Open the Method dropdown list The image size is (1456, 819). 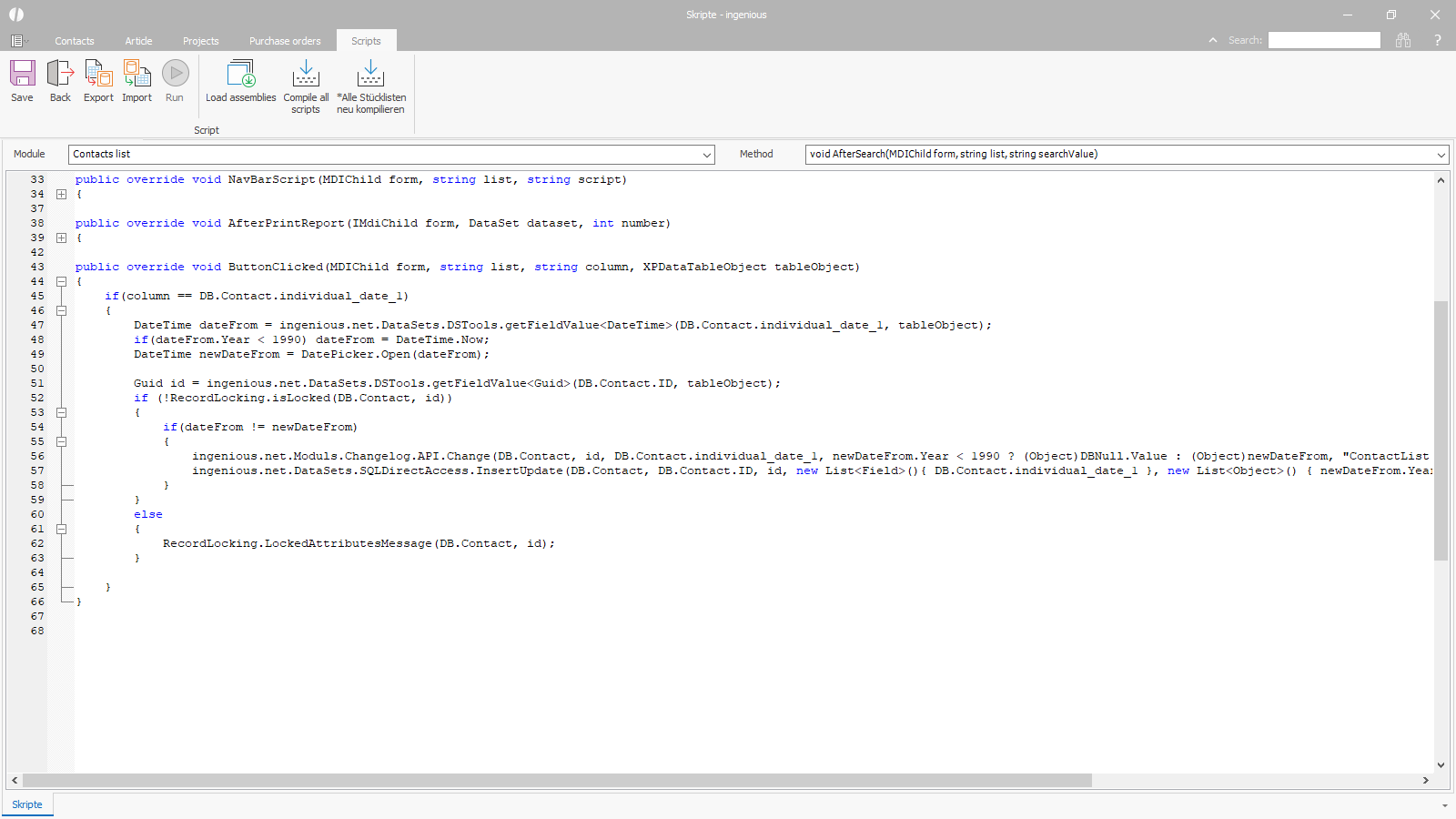[1441, 155]
